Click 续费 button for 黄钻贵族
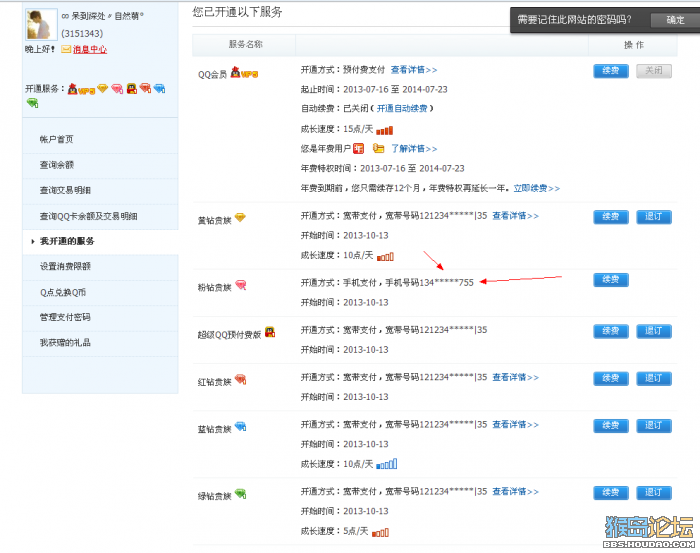Viewport: 700px width, 553px height. click(x=611, y=217)
